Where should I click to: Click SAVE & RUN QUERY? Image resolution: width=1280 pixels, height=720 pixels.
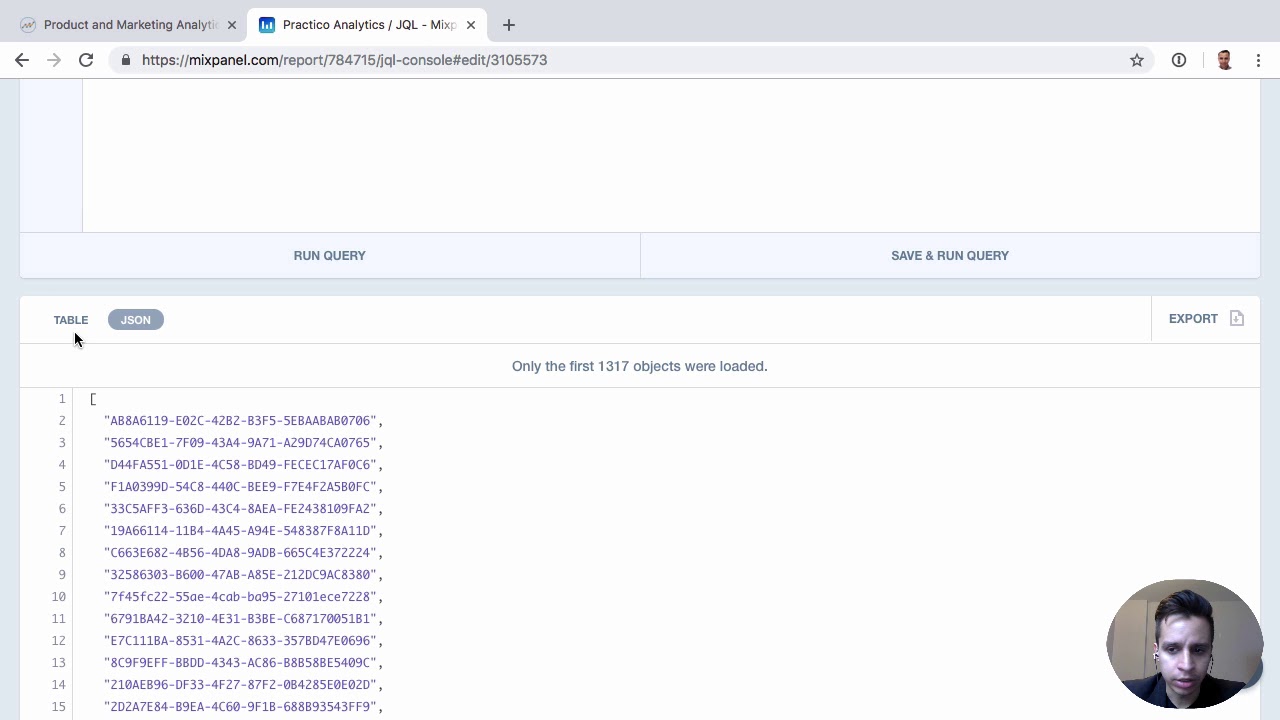point(950,255)
